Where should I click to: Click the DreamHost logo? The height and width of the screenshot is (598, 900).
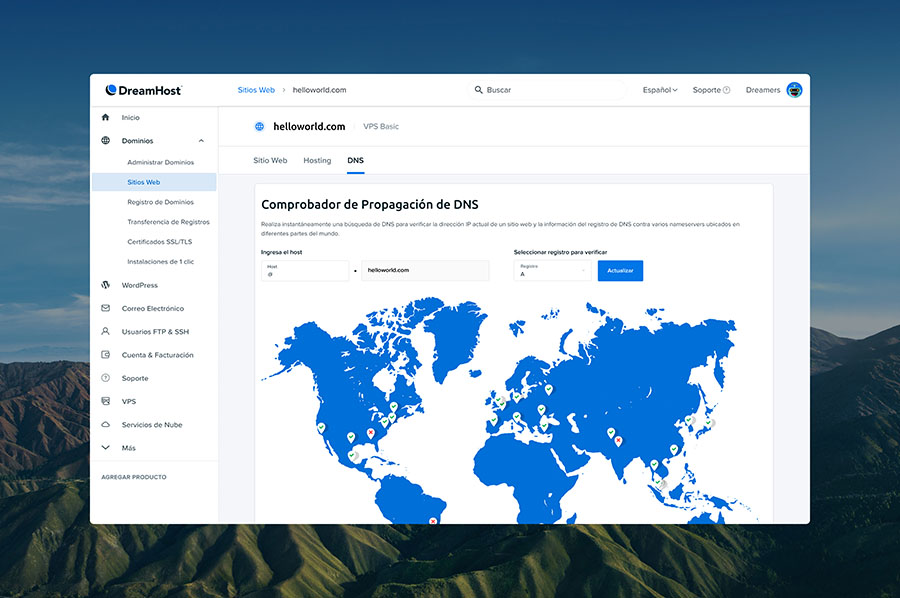point(143,90)
